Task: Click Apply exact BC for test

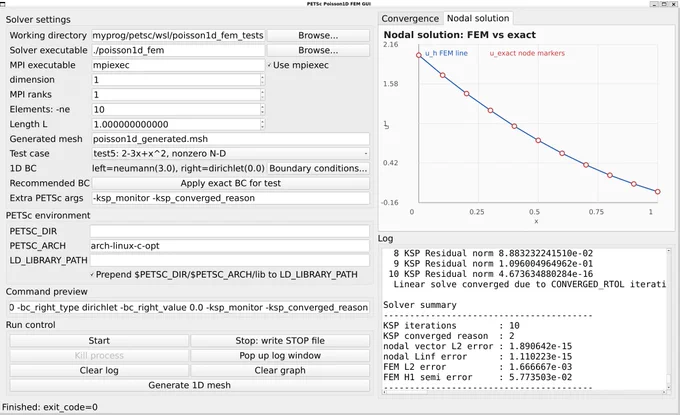Action: (x=230, y=183)
